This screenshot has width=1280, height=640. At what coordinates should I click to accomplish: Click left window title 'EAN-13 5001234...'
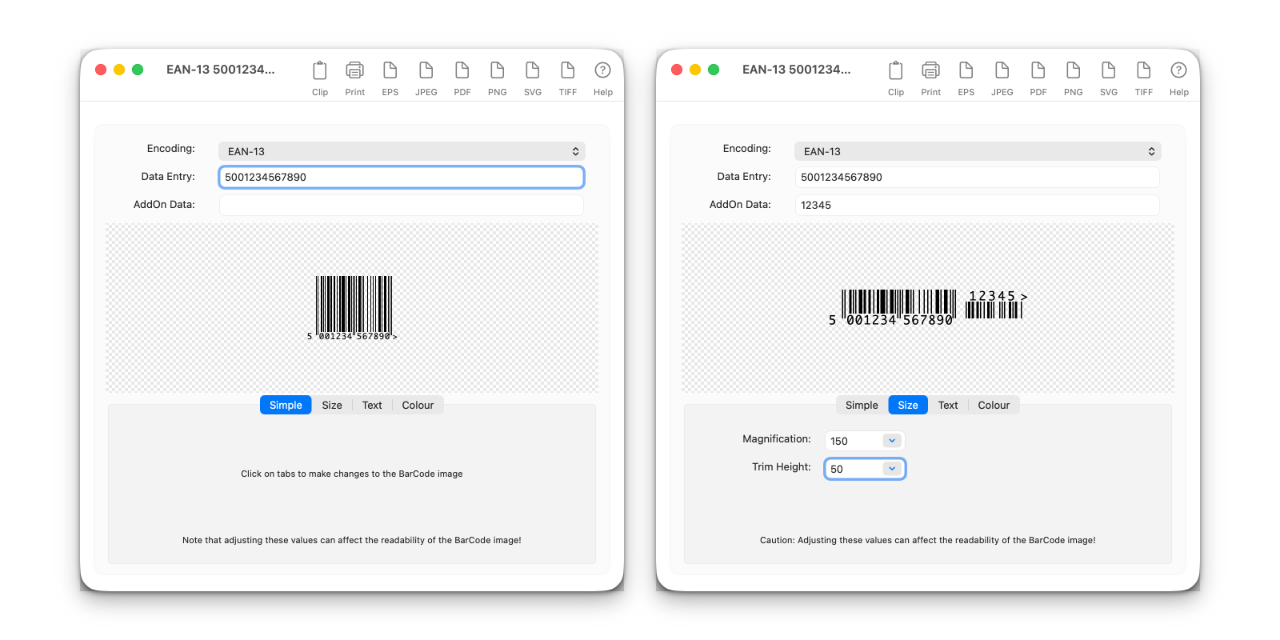click(x=220, y=70)
